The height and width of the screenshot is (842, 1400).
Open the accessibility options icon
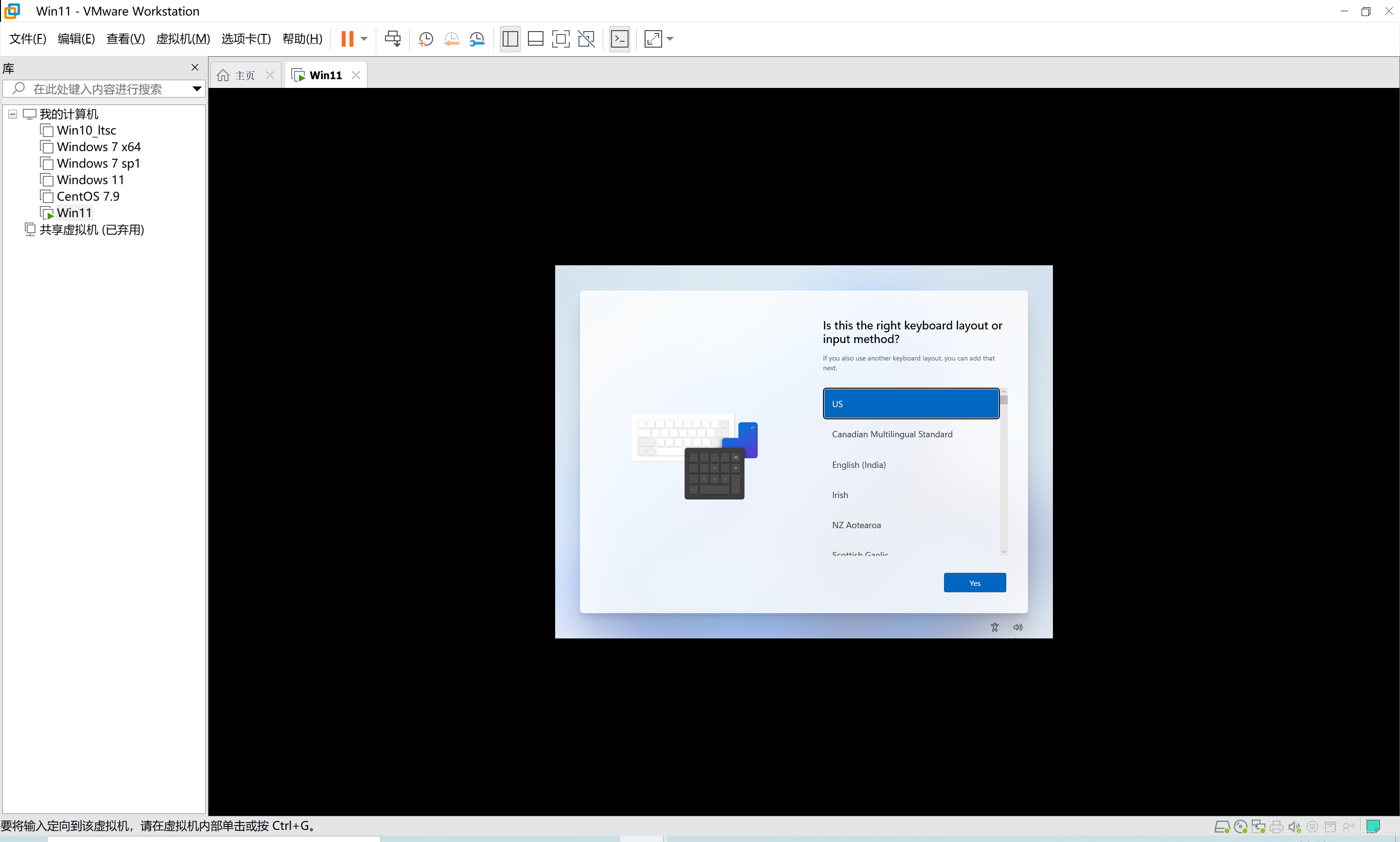(994, 627)
